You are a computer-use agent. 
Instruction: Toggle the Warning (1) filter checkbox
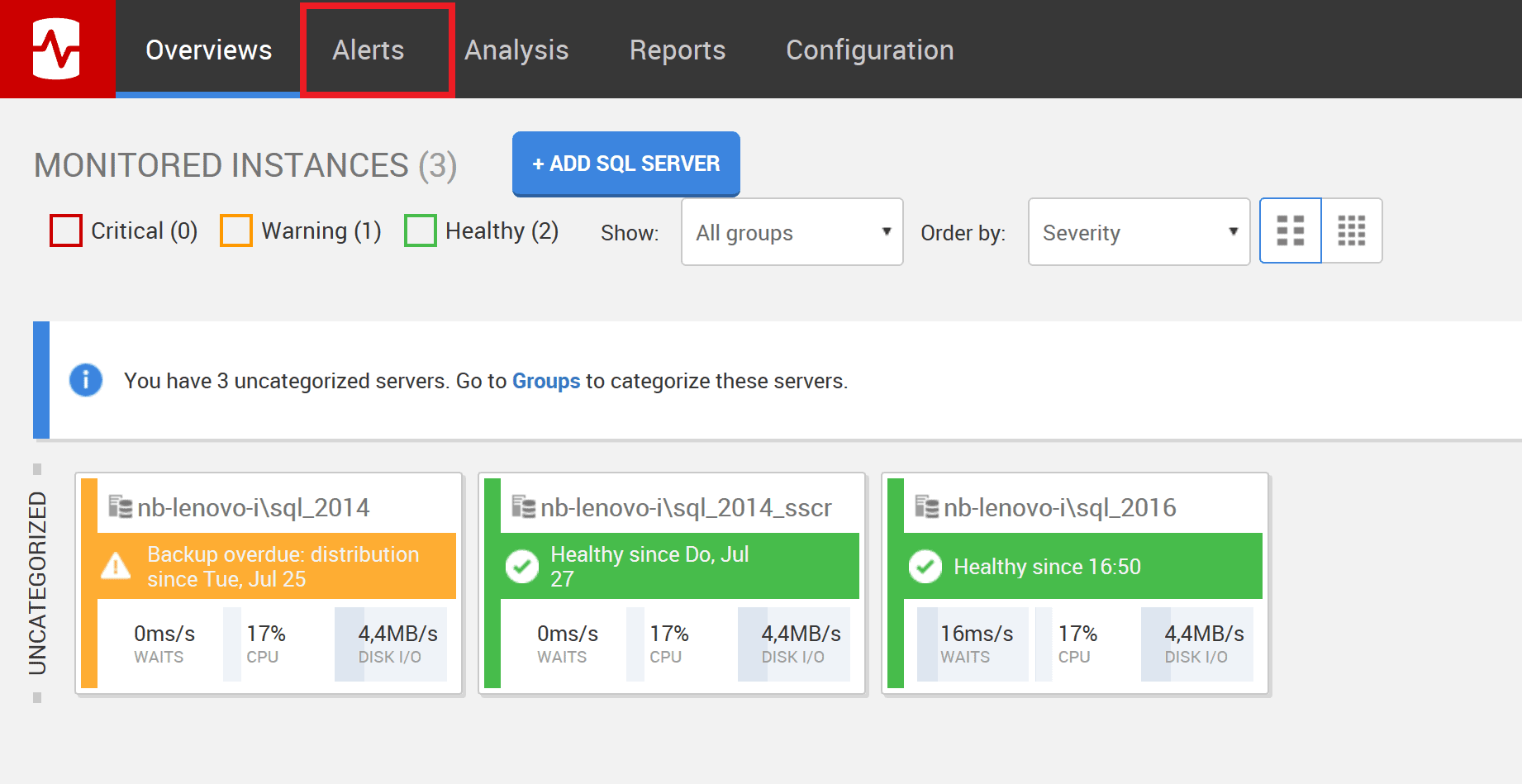click(236, 230)
